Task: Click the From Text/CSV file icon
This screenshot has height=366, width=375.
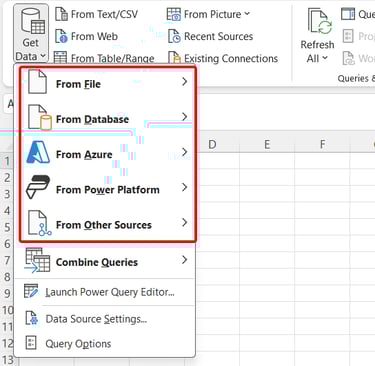Action: (61, 14)
